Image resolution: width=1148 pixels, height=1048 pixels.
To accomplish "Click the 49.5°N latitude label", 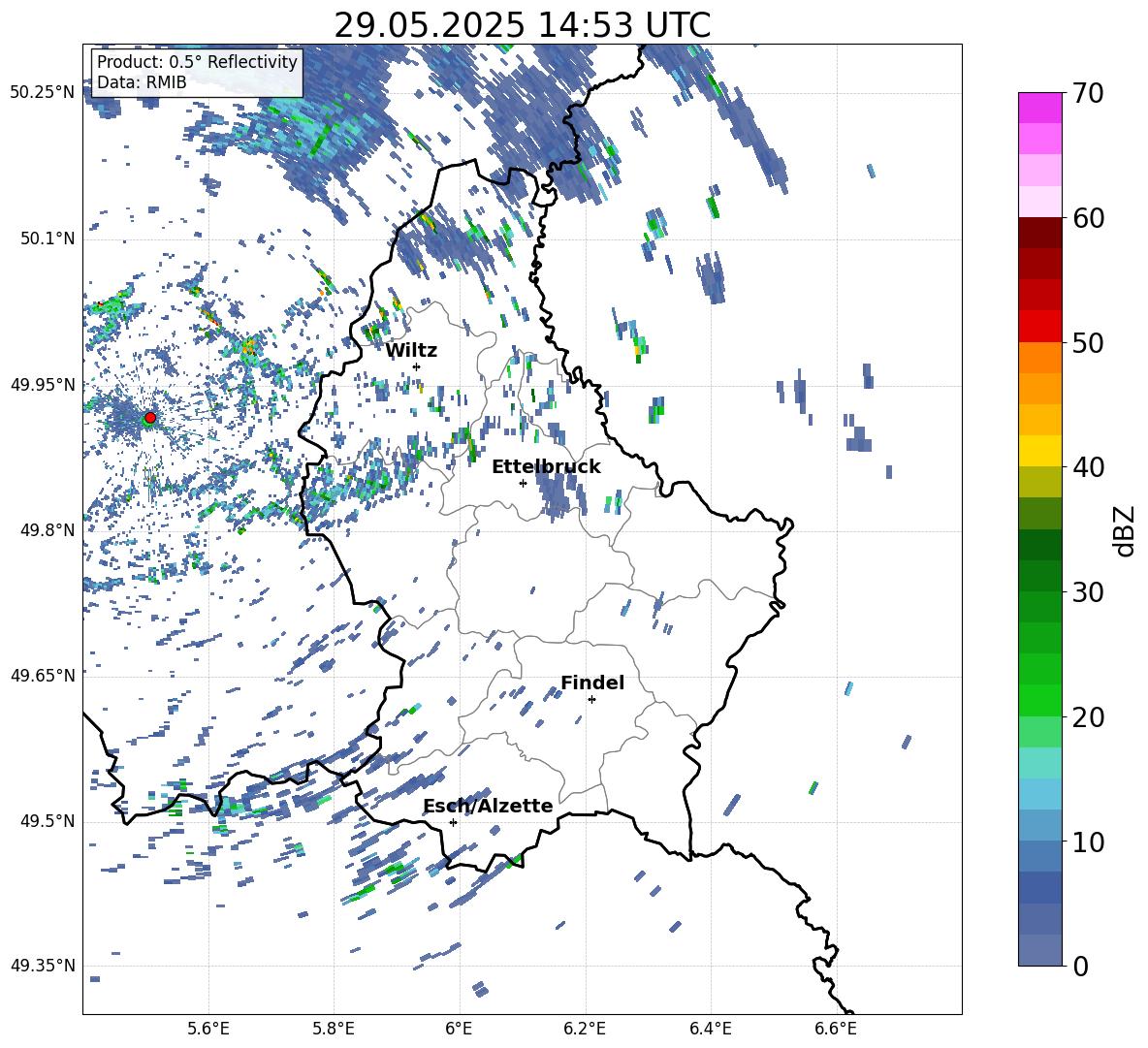I will coord(48,821).
